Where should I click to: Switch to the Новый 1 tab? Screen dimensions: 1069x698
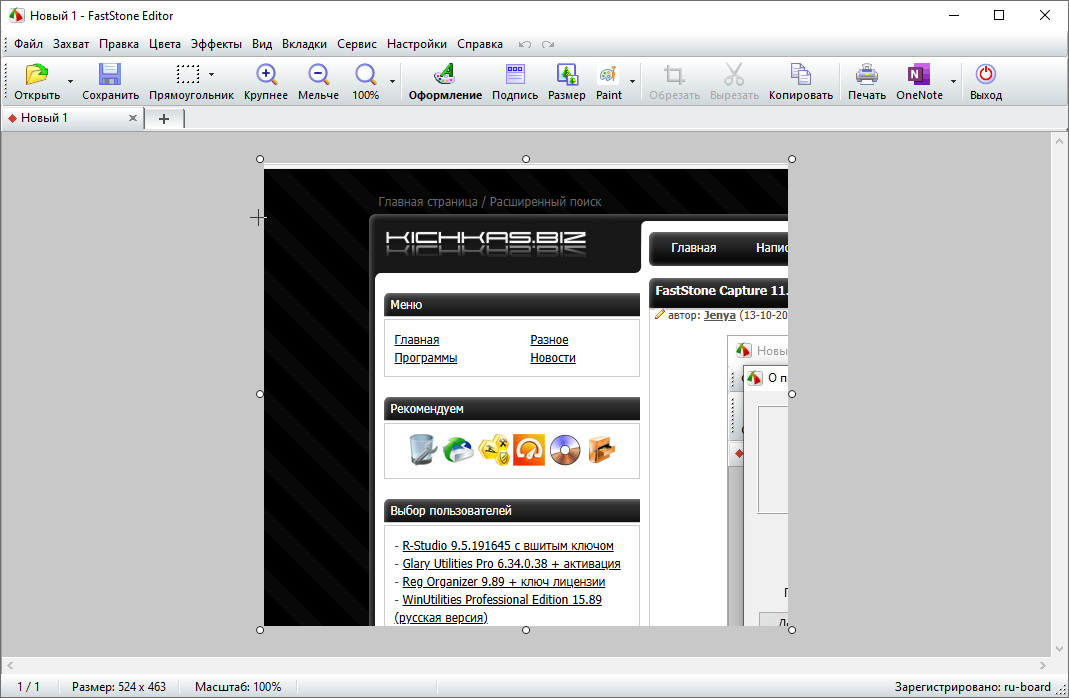point(45,118)
